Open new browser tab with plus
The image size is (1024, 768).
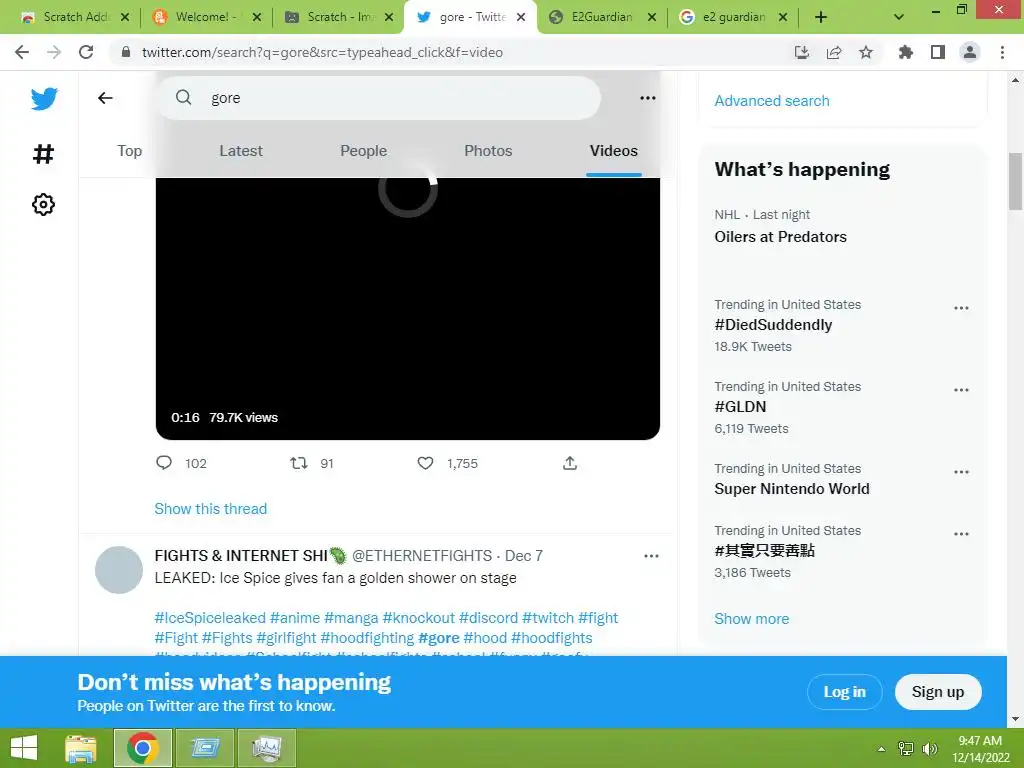821,17
